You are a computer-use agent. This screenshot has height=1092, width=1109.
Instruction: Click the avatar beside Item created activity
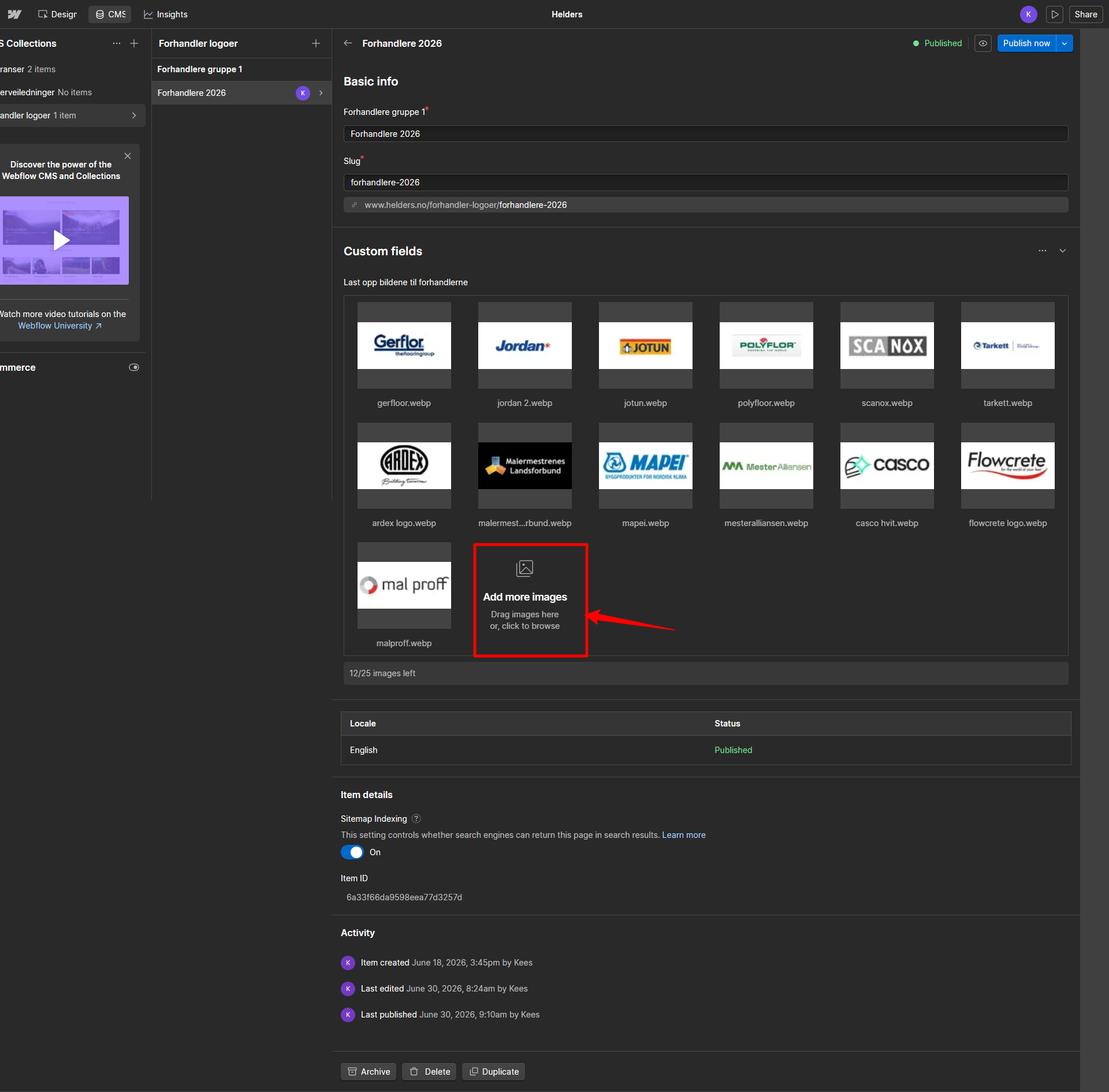click(348, 963)
